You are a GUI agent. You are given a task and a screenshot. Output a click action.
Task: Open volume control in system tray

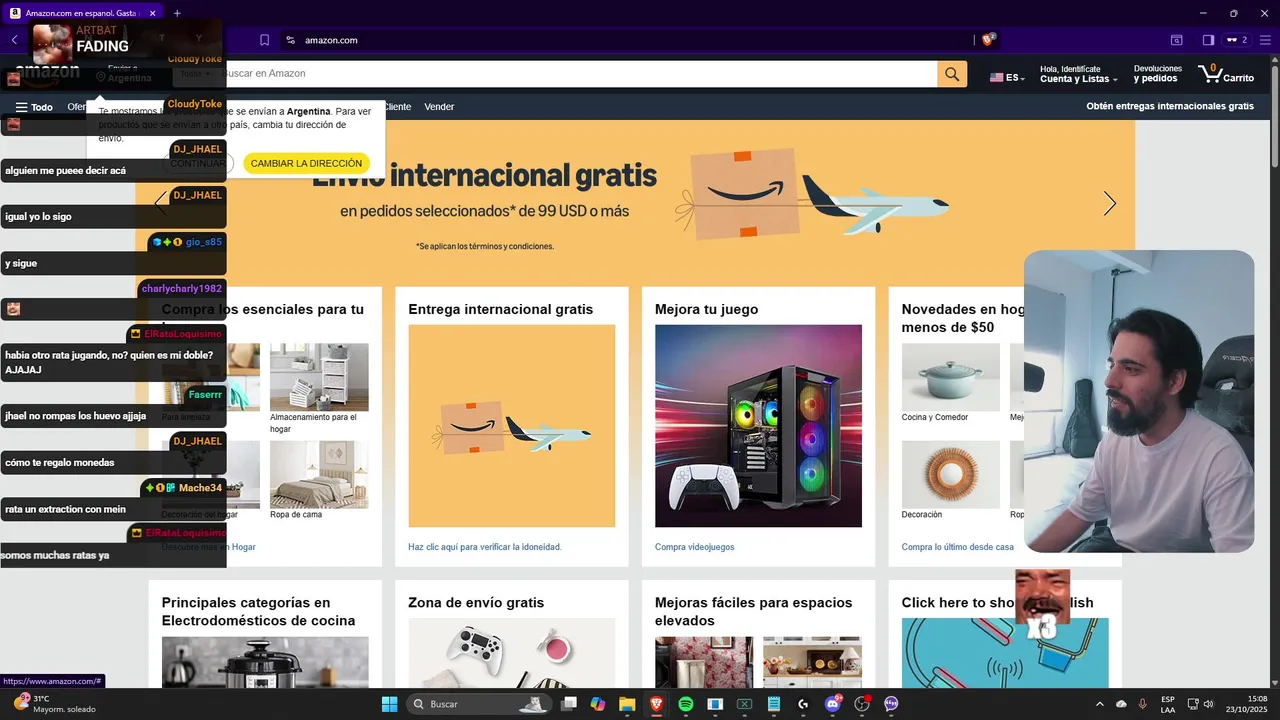(1209, 704)
